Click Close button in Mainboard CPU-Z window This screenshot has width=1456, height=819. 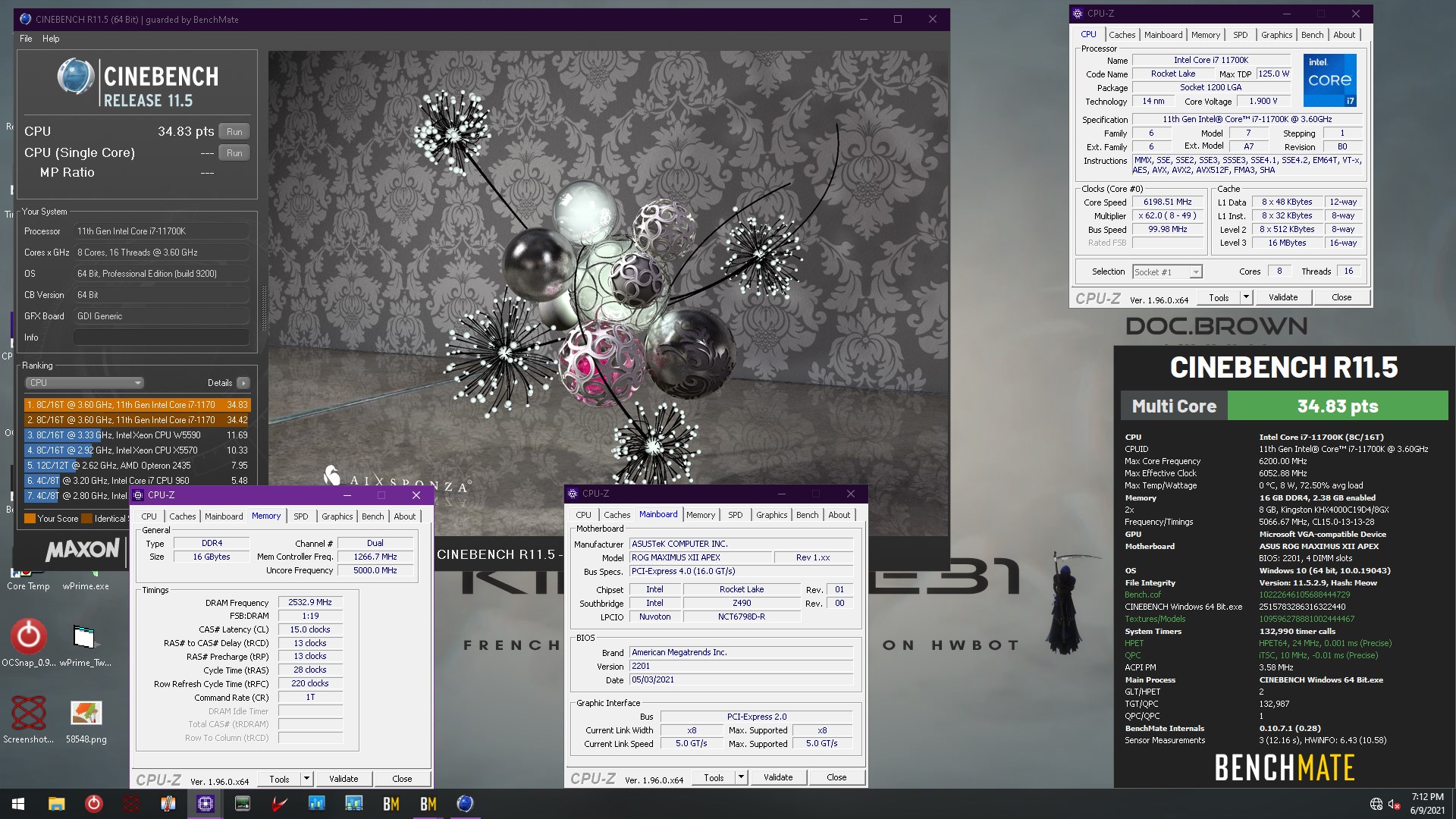(x=836, y=777)
